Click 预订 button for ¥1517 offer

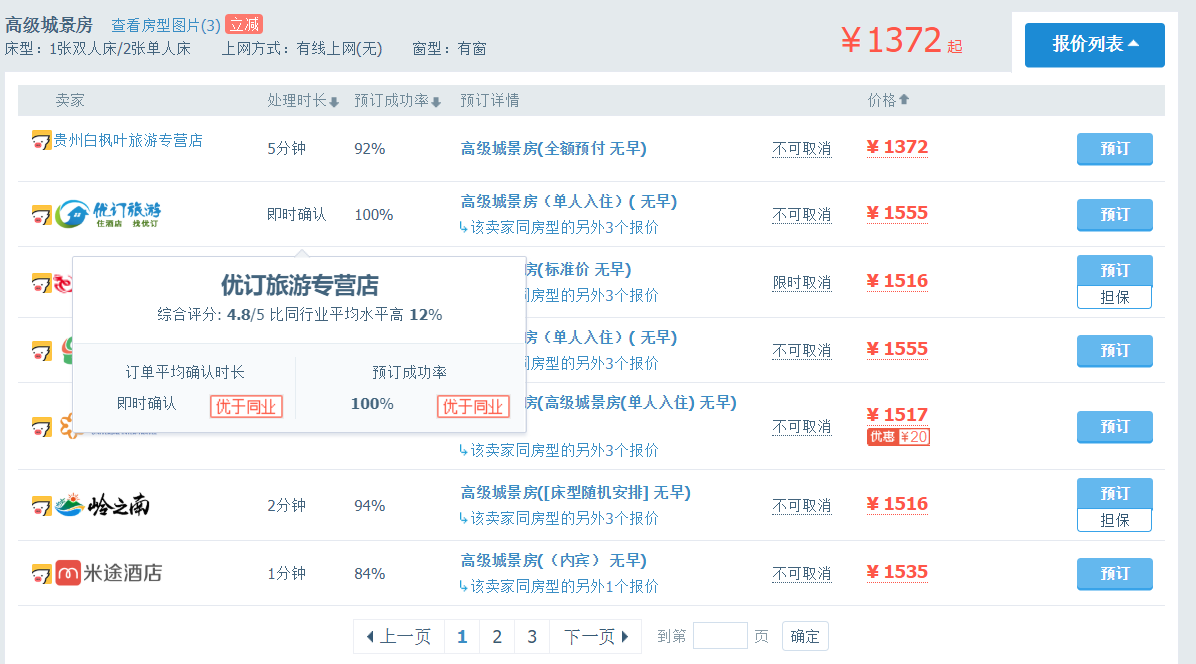click(1114, 426)
